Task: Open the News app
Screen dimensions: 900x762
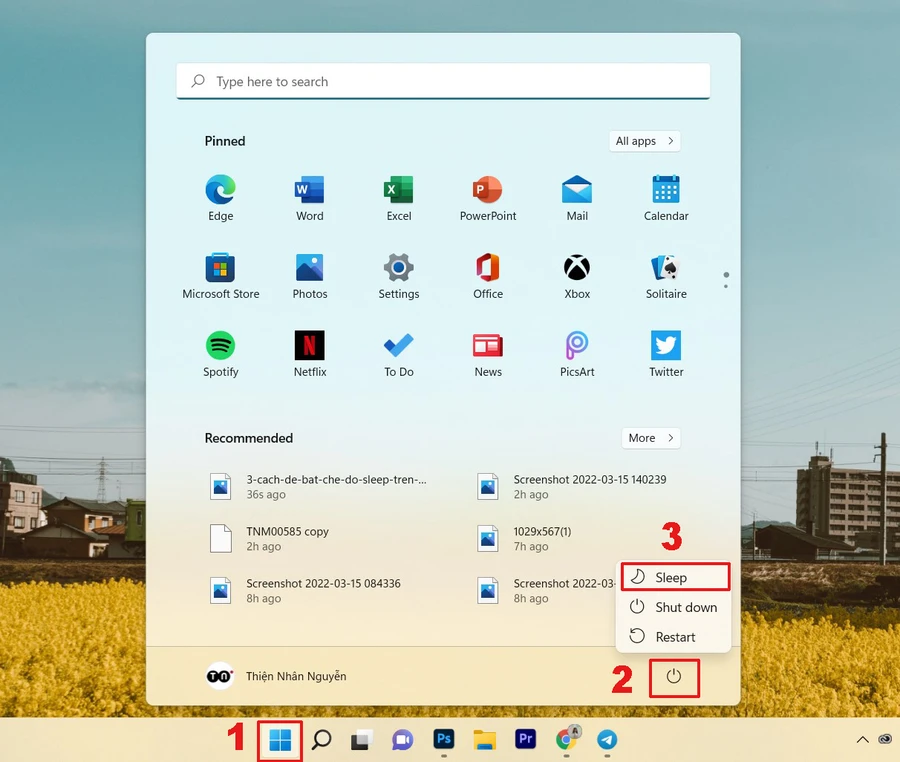Action: coord(487,354)
